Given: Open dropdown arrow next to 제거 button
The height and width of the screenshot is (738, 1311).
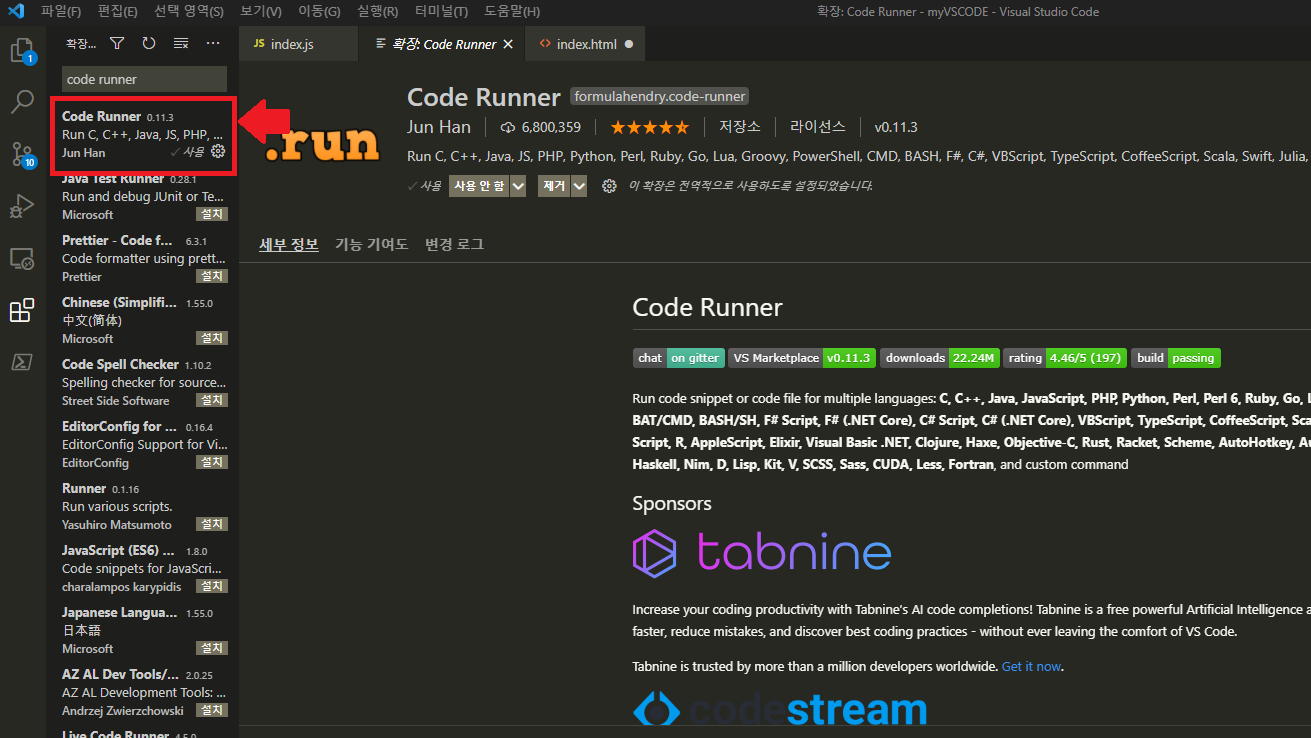Looking at the screenshot, I should (579, 186).
